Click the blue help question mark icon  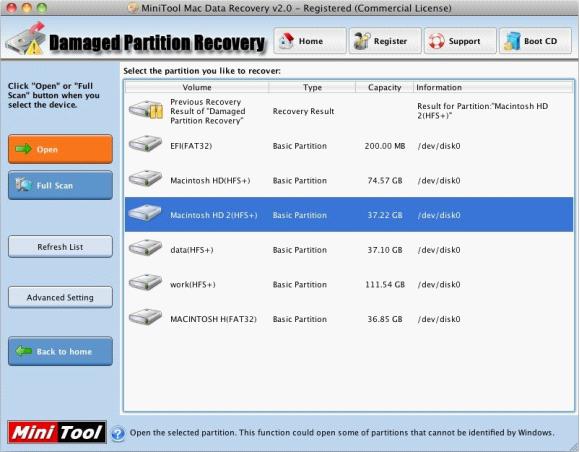point(118,433)
